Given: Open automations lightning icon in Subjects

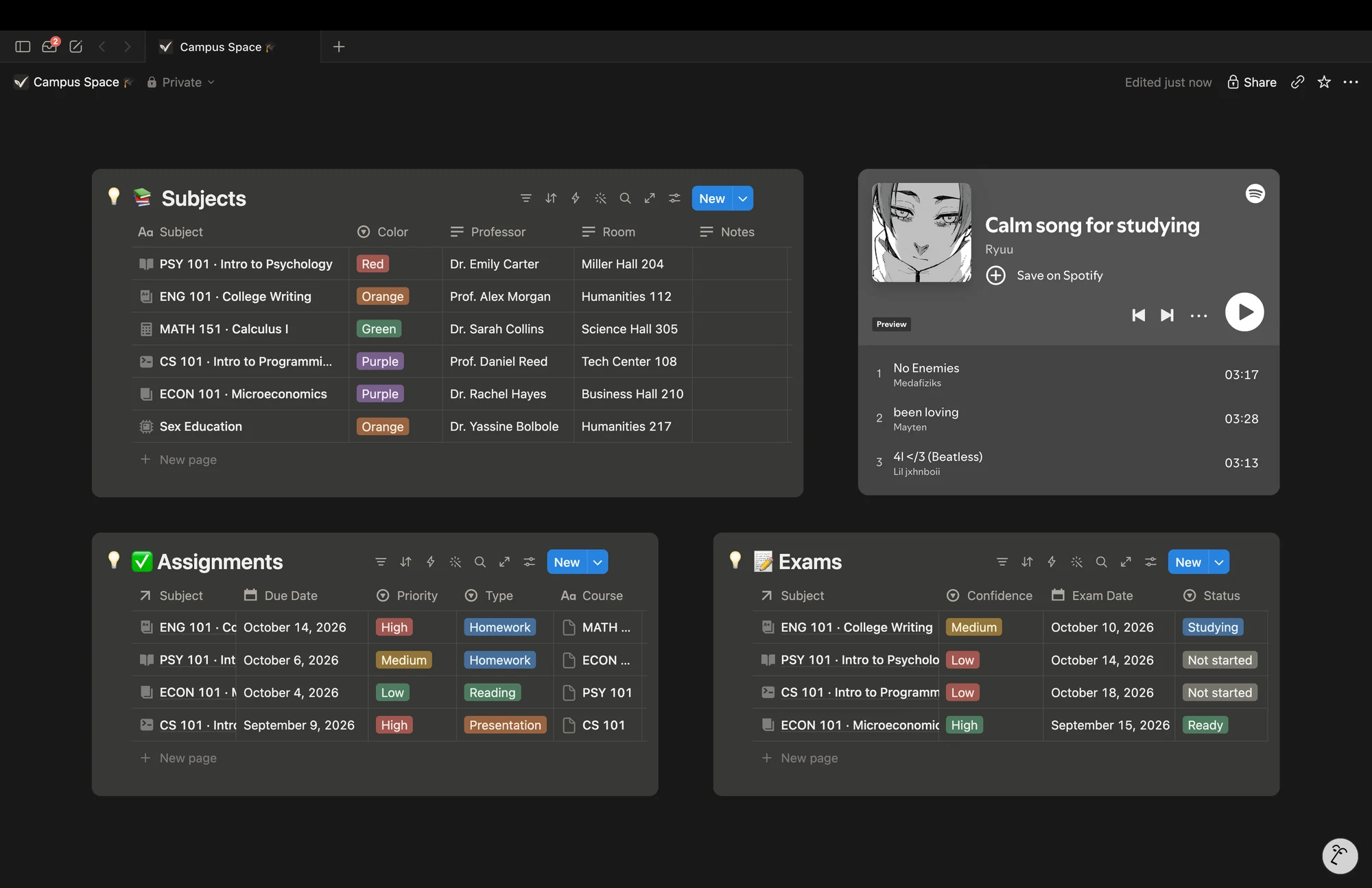Looking at the screenshot, I should (576, 198).
